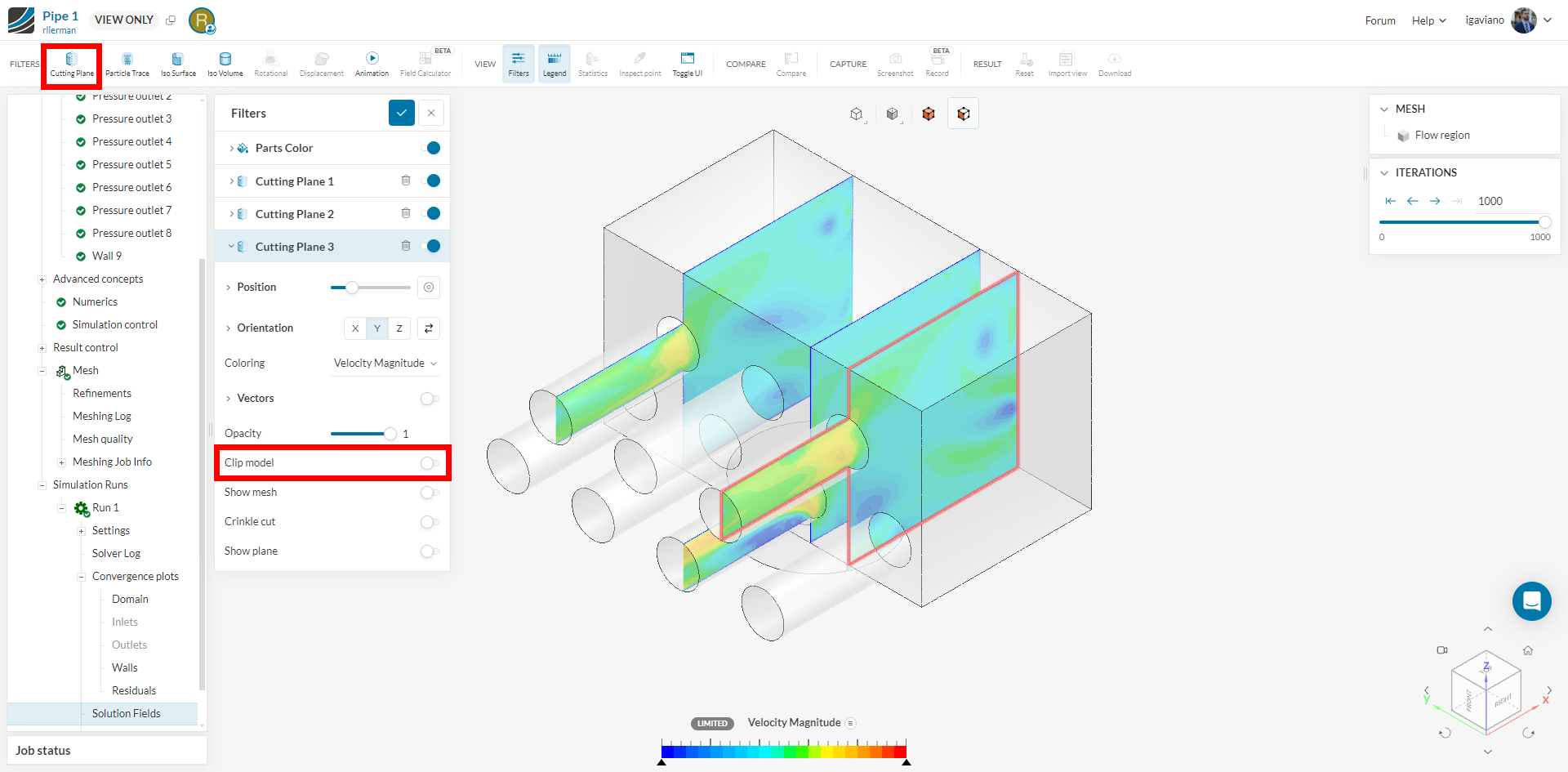Flip the cutting plane orientation

pos(429,328)
